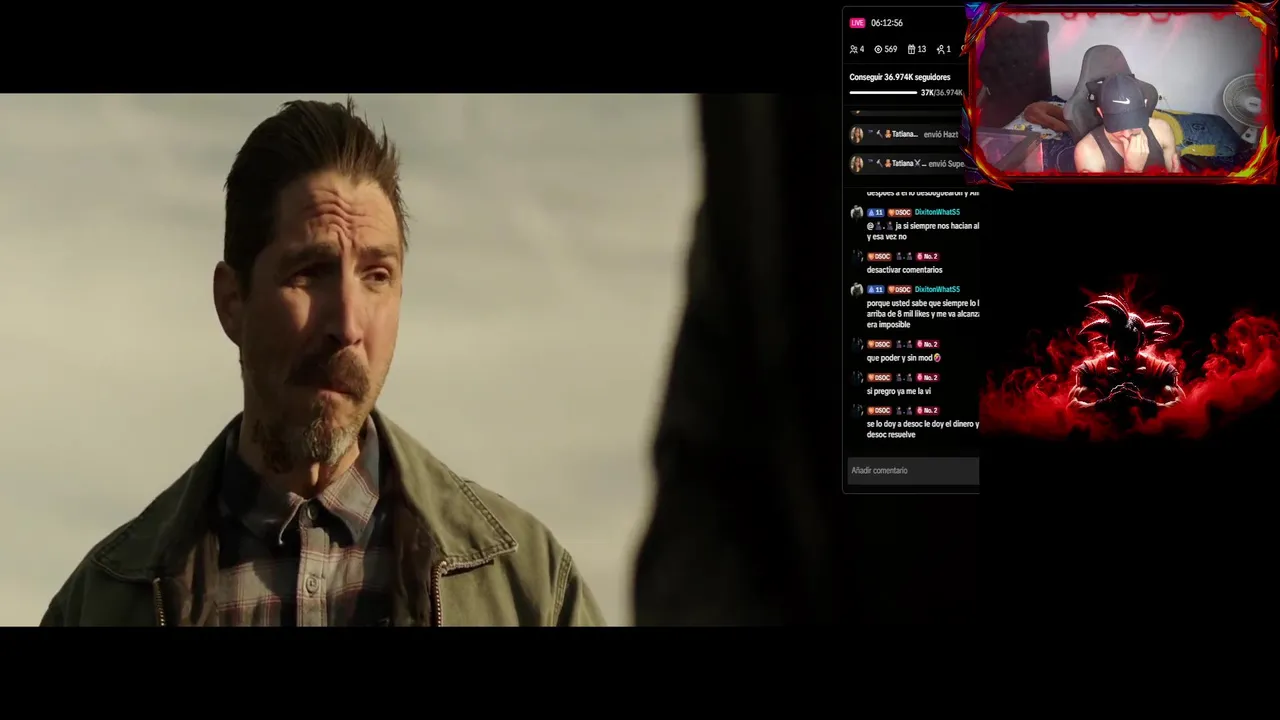Click comment text 'si pregro ya me la vi'
Image resolution: width=1280 pixels, height=720 pixels.
pos(898,391)
